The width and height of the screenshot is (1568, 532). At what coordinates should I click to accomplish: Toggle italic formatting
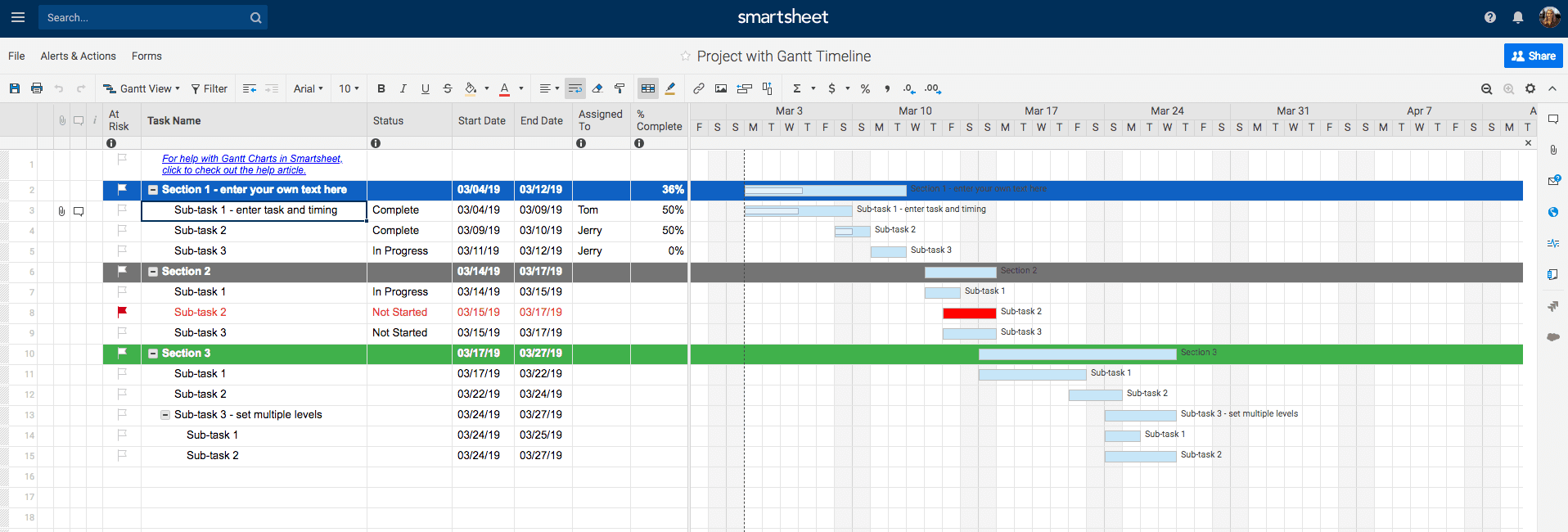(x=403, y=88)
